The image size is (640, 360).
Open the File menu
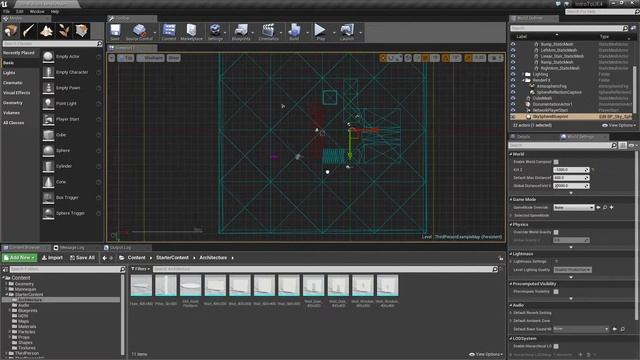click(7, 11)
